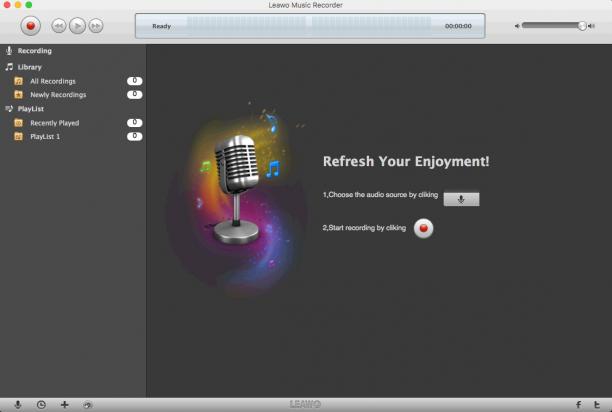
Task: Start recording with the red toolbar button
Action: coord(30,26)
